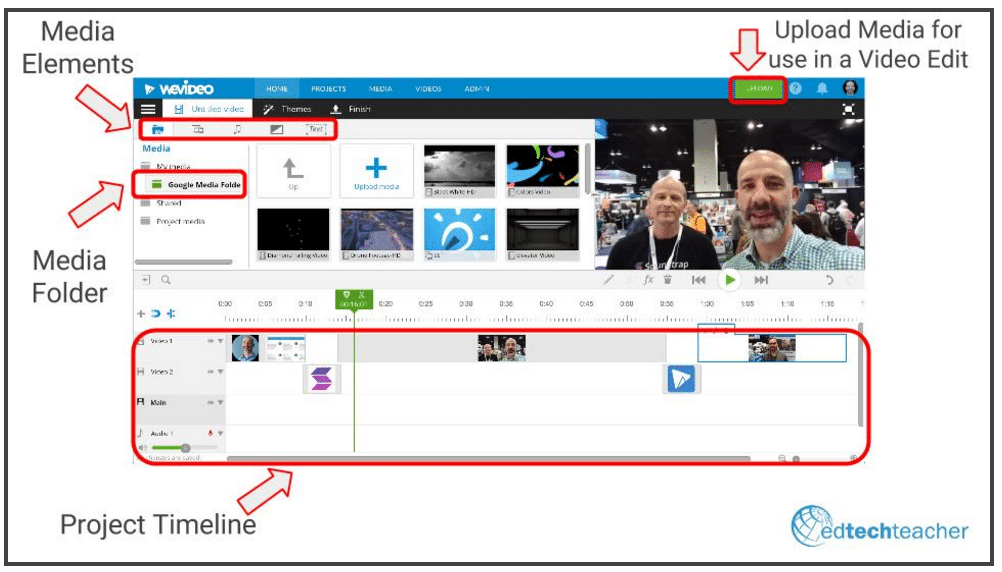Toggle the Main track arrow icon

coord(210,403)
